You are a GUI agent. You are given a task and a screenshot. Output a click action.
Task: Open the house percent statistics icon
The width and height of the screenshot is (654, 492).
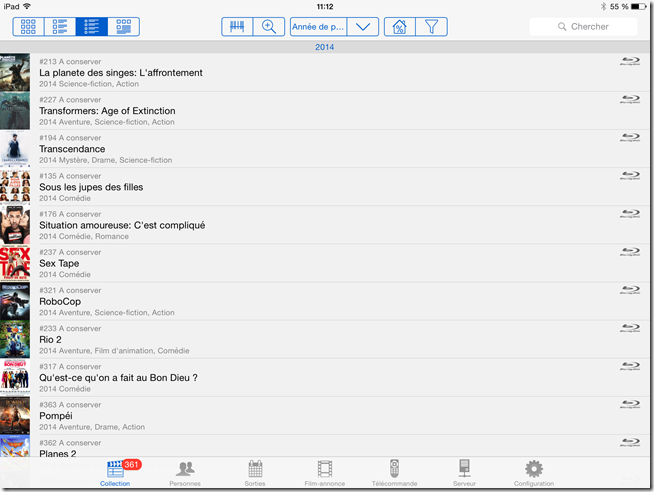point(400,27)
